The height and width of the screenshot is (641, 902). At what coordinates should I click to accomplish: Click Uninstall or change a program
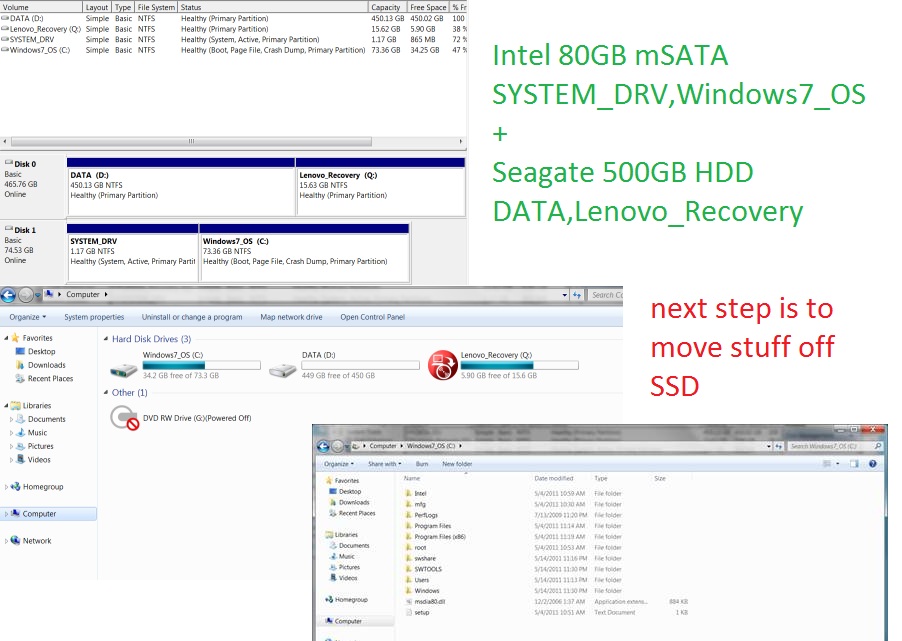point(192,317)
